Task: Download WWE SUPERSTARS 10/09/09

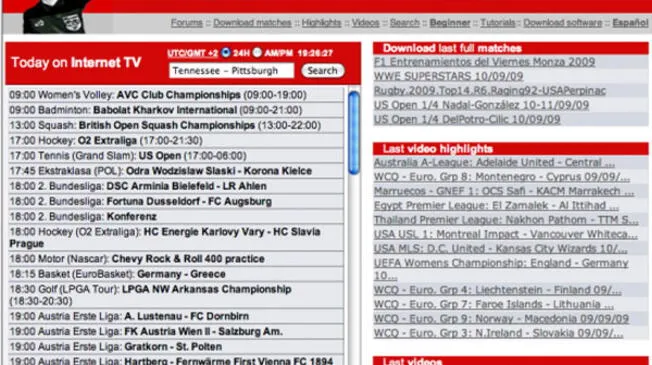Action: pos(448,76)
